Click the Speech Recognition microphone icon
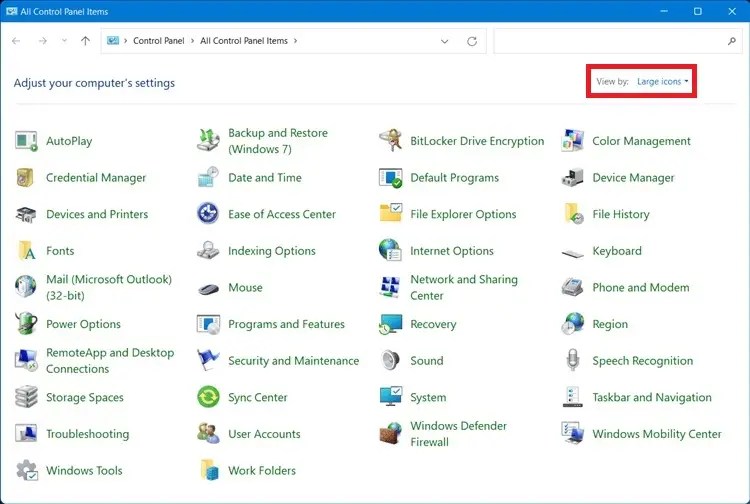Image resolution: width=750 pixels, height=504 pixels. (x=573, y=360)
